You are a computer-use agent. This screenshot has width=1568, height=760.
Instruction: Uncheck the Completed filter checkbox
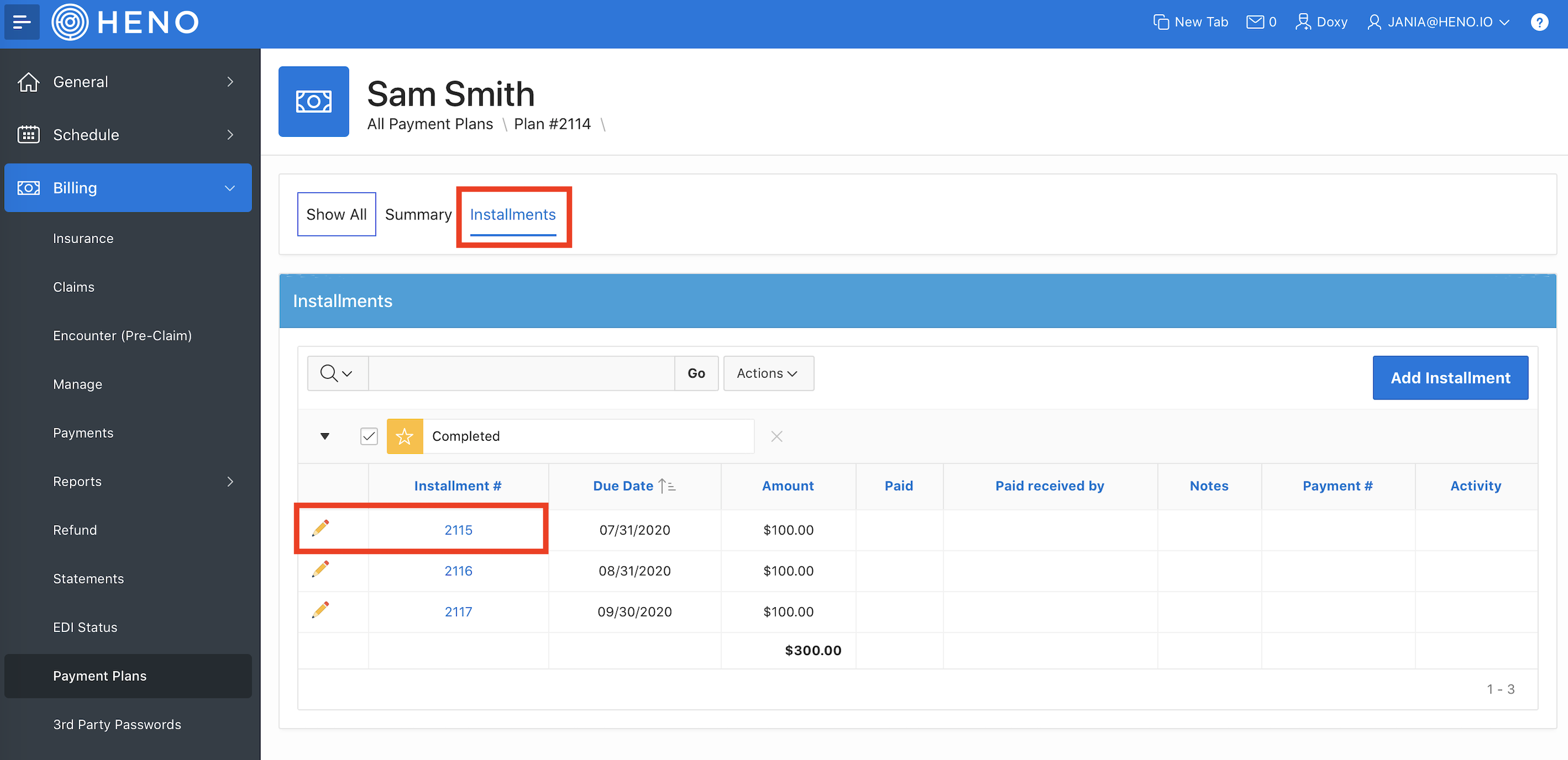(369, 436)
